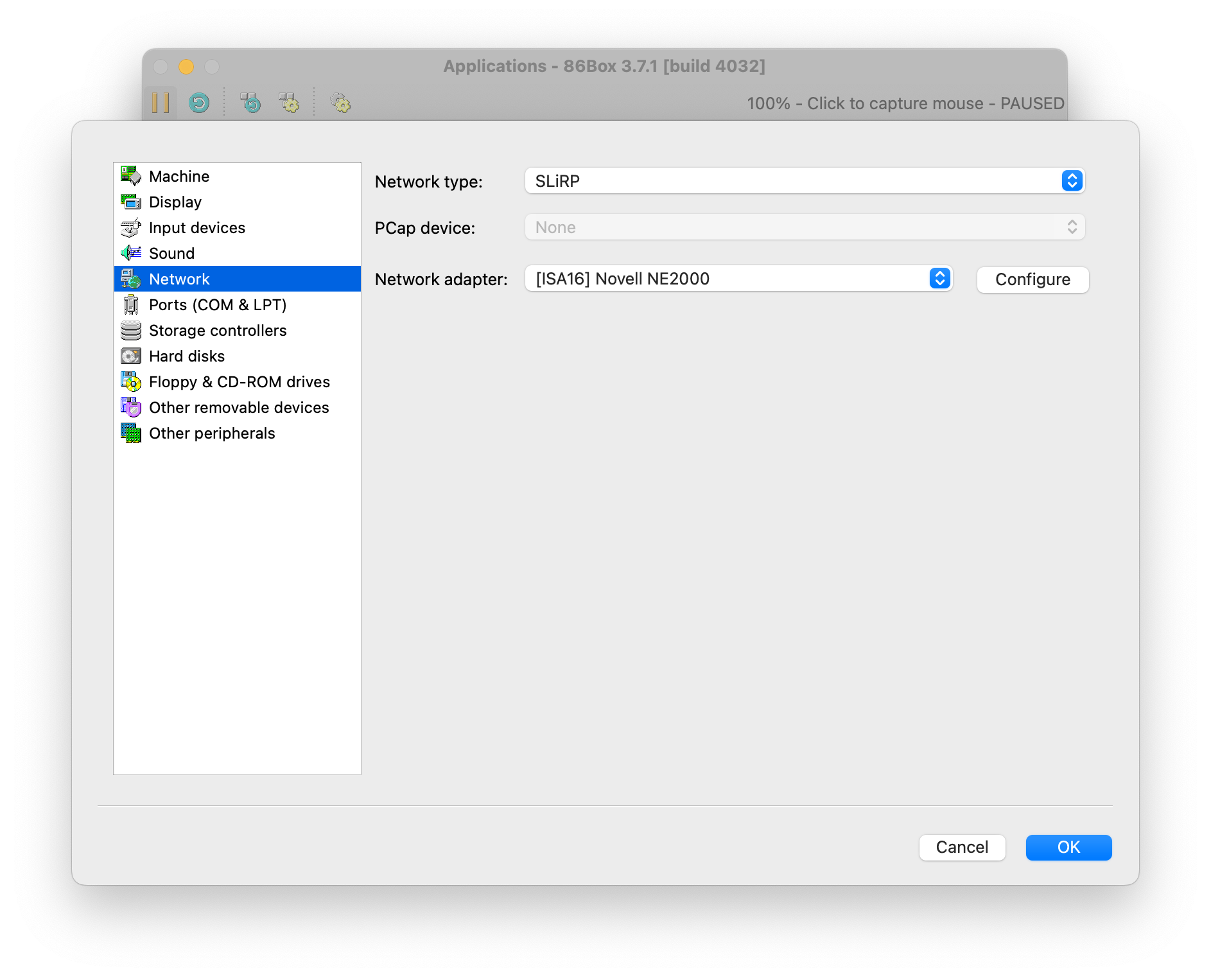Click the Other removable devices icon
Screen dimensions: 1211x980
tap(131, 407)
